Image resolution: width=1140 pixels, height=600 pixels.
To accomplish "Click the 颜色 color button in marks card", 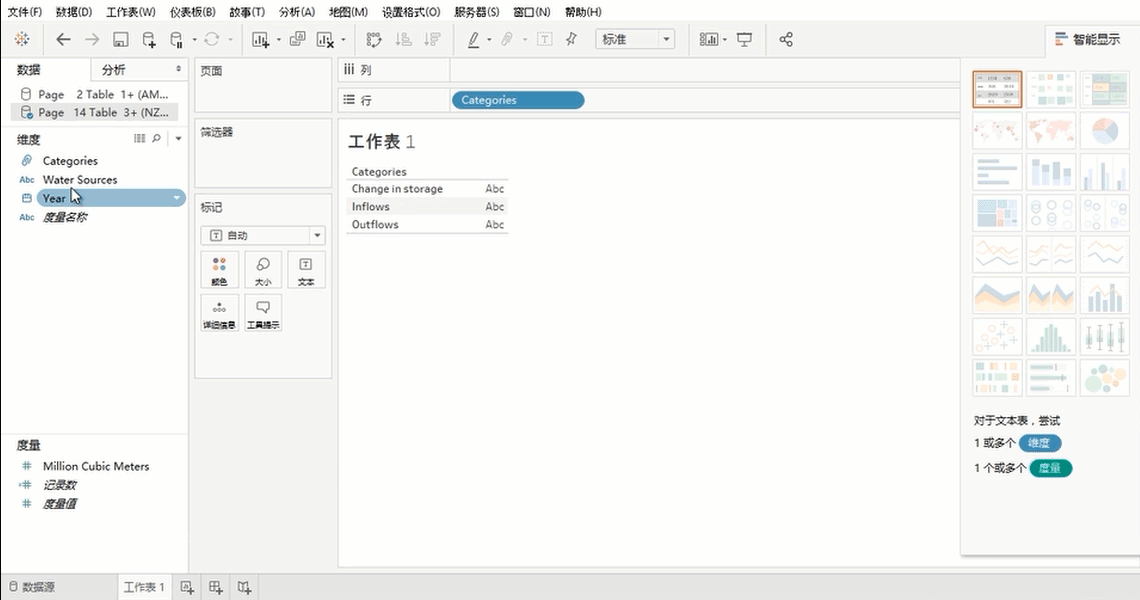I will coord(219,271).
